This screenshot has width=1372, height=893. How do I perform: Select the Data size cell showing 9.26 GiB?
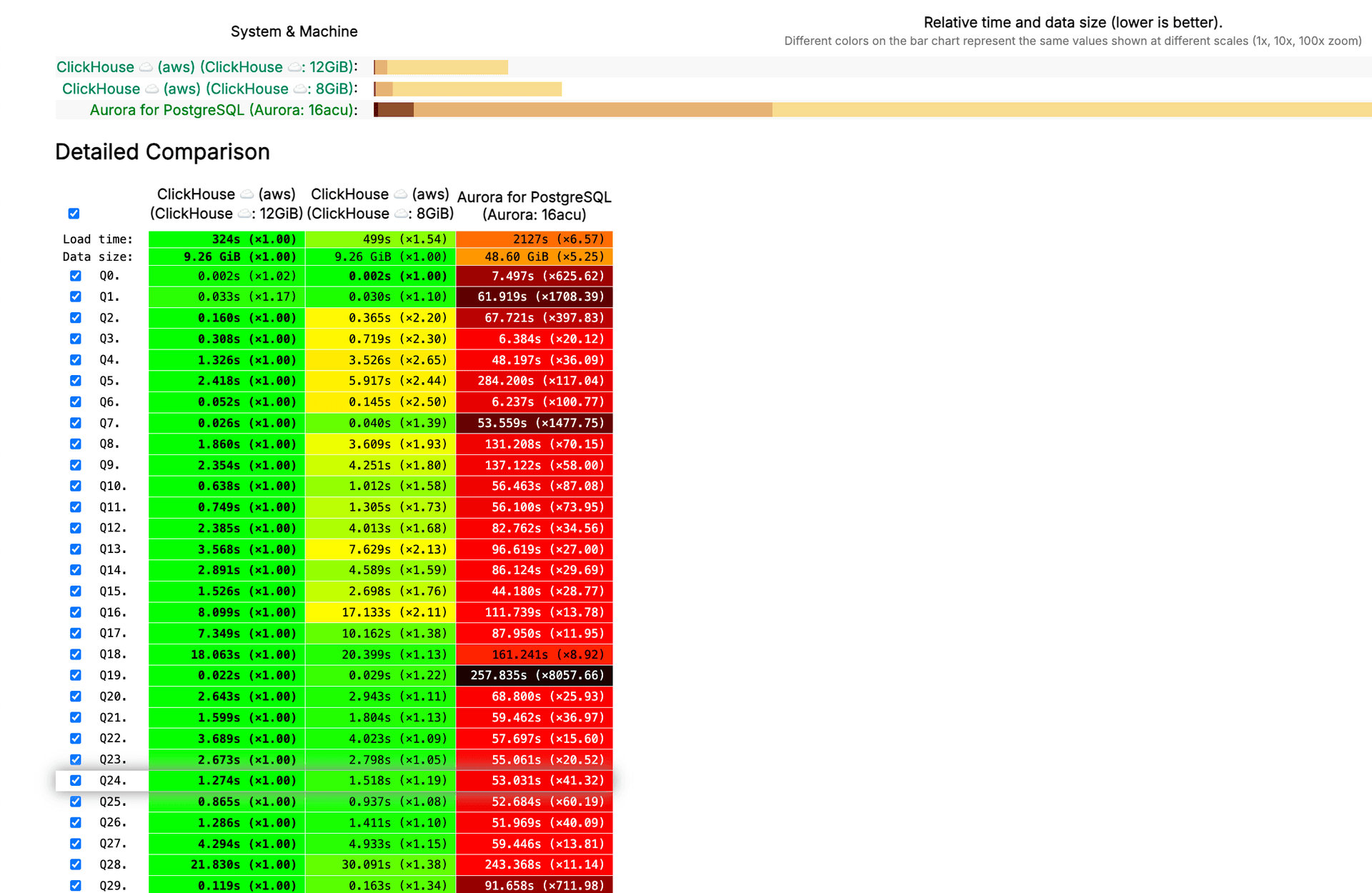(226, 256)
